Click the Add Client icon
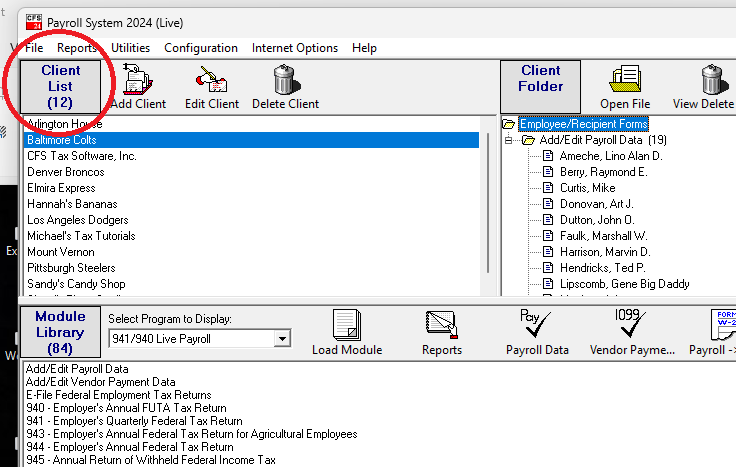Screen dimensions: 736x467 pyautogui.click(x=138, y=79)
